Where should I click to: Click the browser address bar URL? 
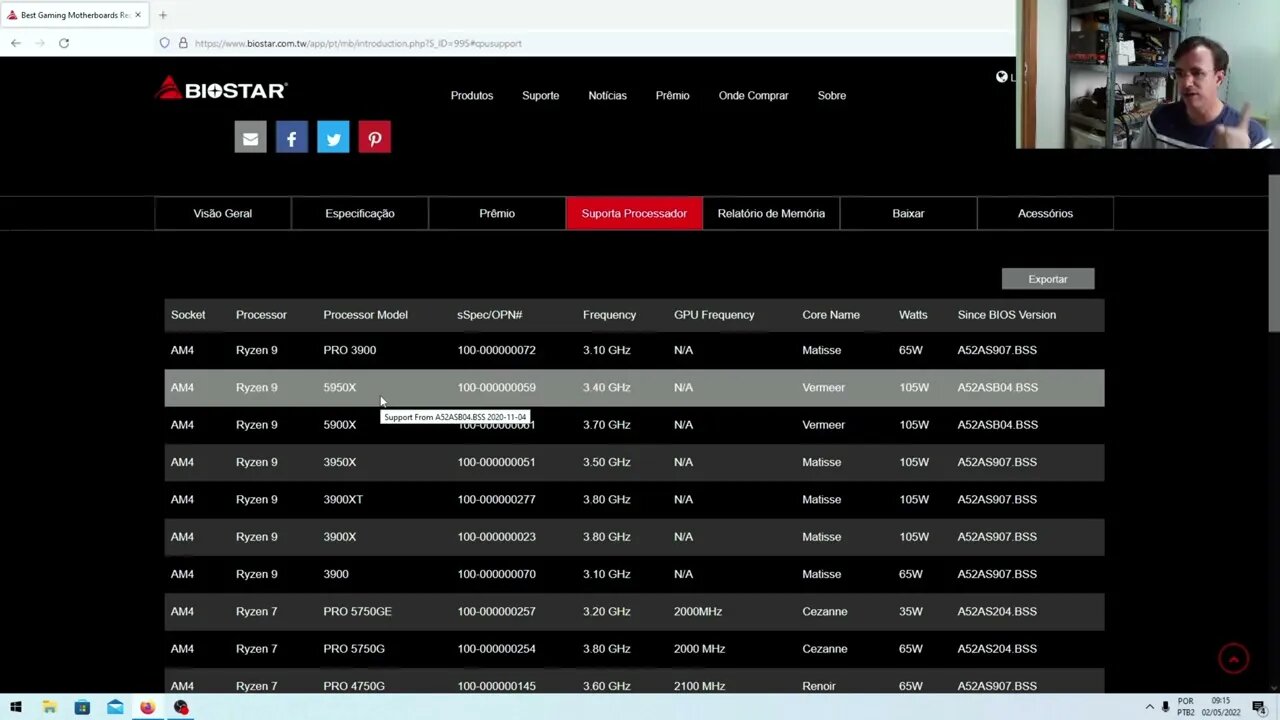358,43
